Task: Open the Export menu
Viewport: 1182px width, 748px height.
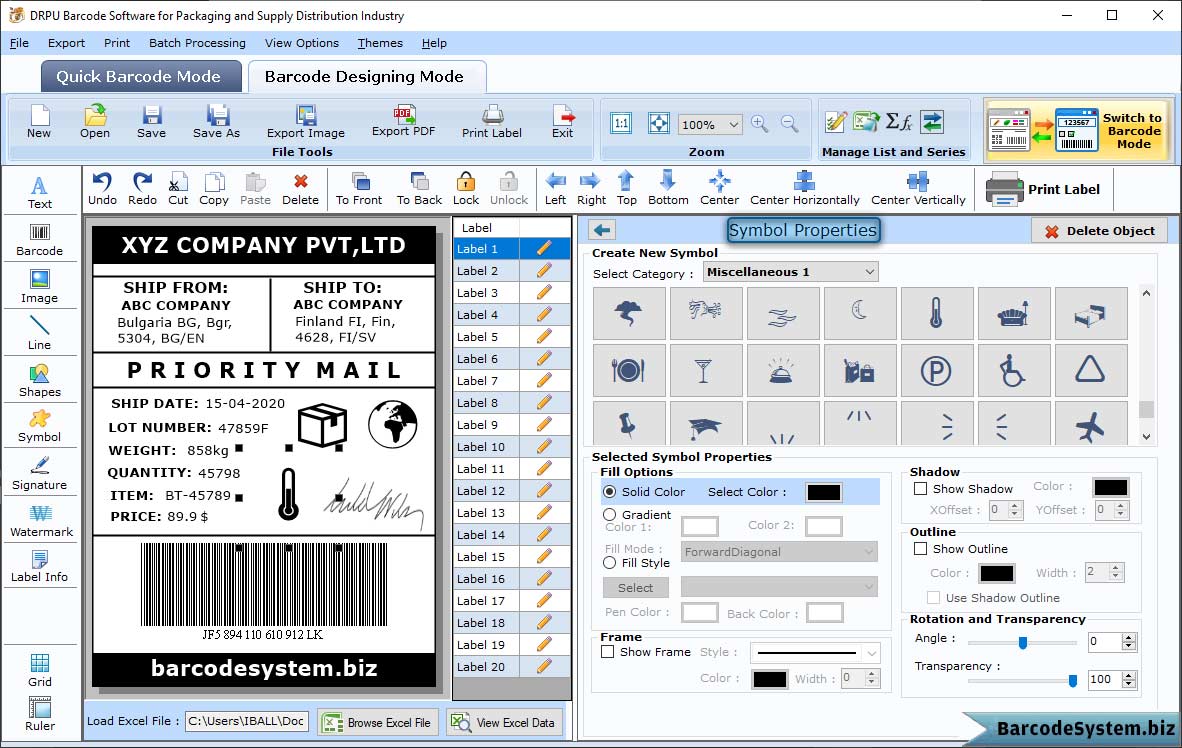Action: tap(66, 43)
